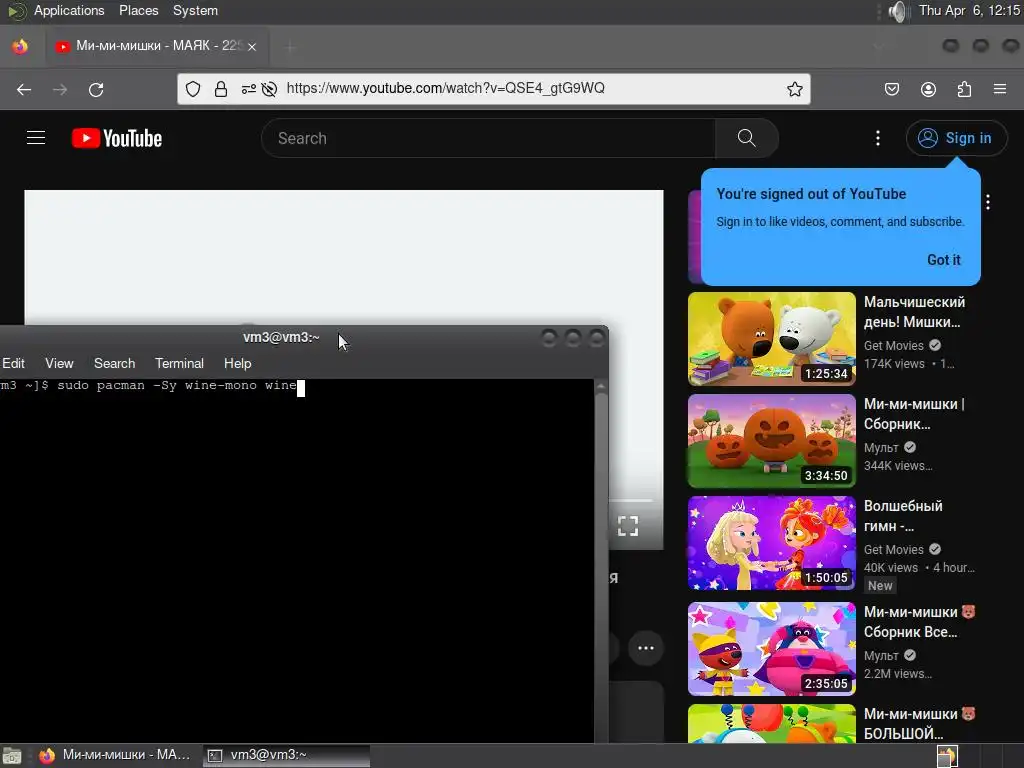Switch to vm3@vm3 terminal in taskbar
Image resolution: width=1024 pixels, height=768 pixels.
coord(285,755)
